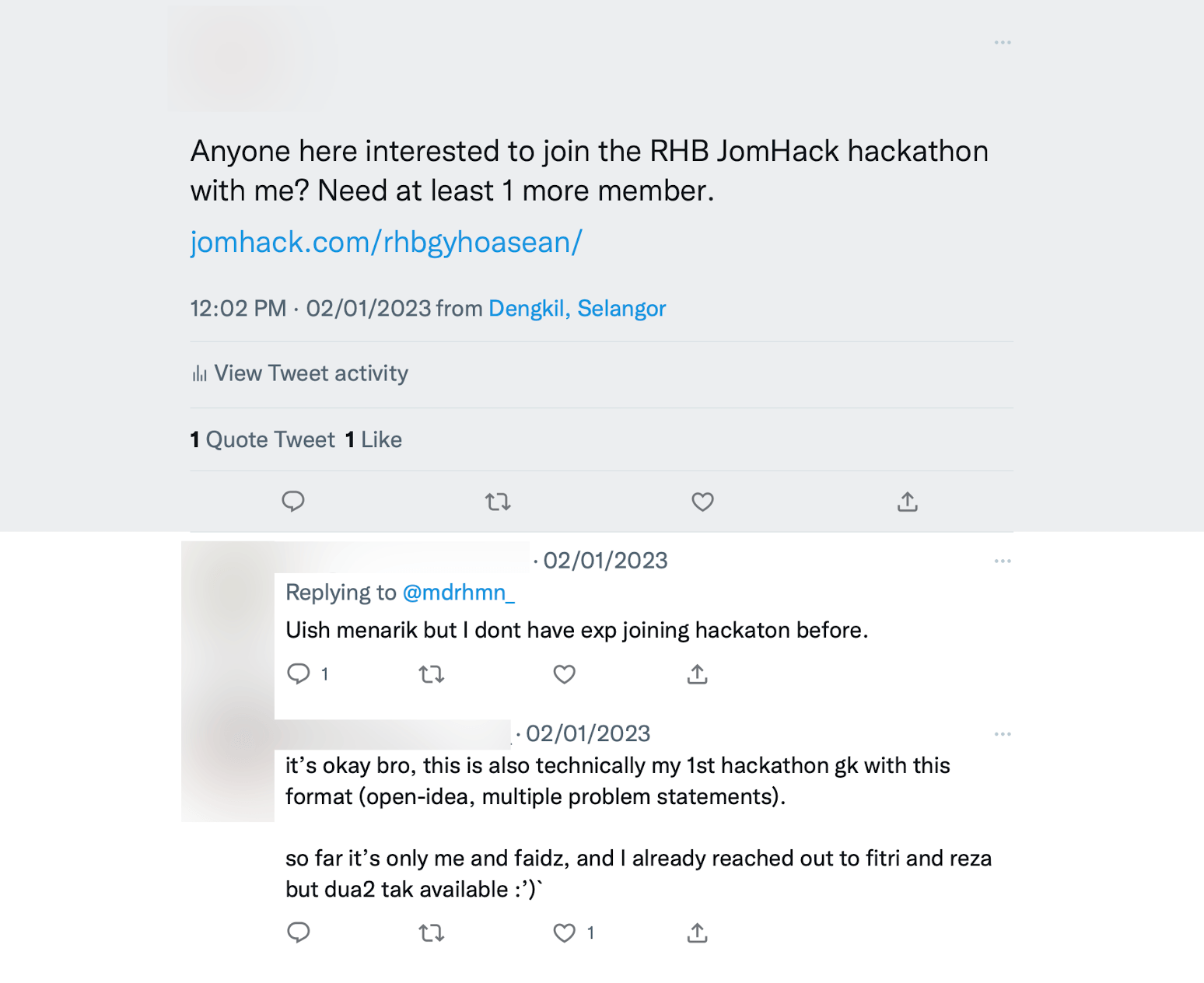The image size is (1204, 983).
Task: Open View Tweet activity
Action: click(310, 374)
